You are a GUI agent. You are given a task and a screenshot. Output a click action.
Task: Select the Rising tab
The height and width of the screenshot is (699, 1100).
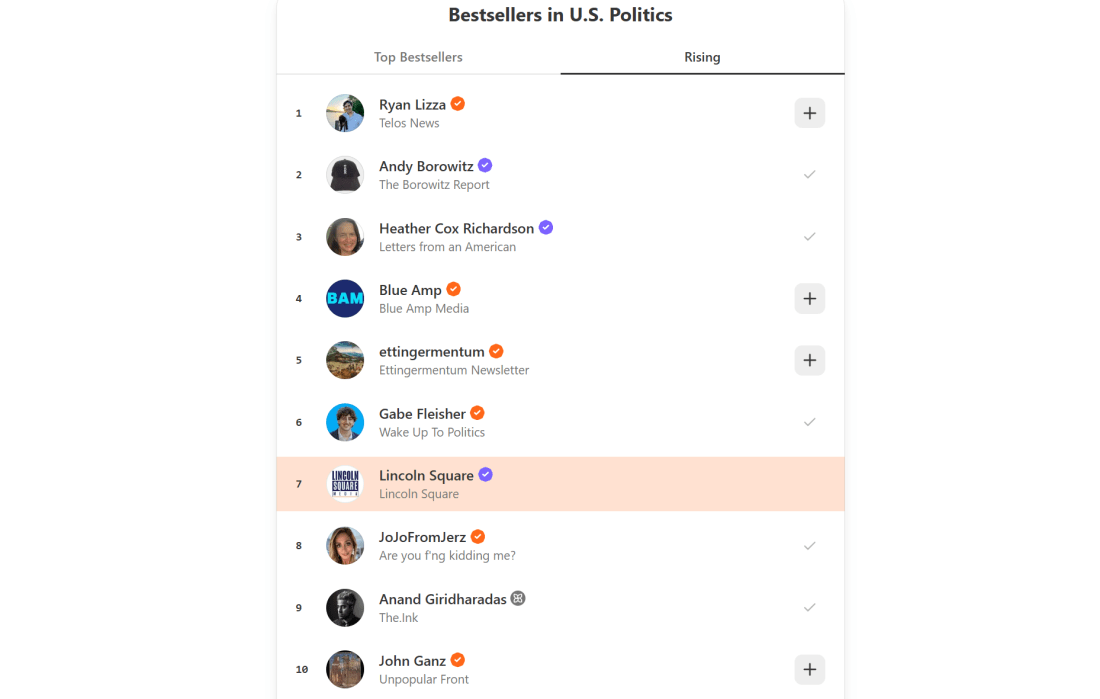(702, 57)
